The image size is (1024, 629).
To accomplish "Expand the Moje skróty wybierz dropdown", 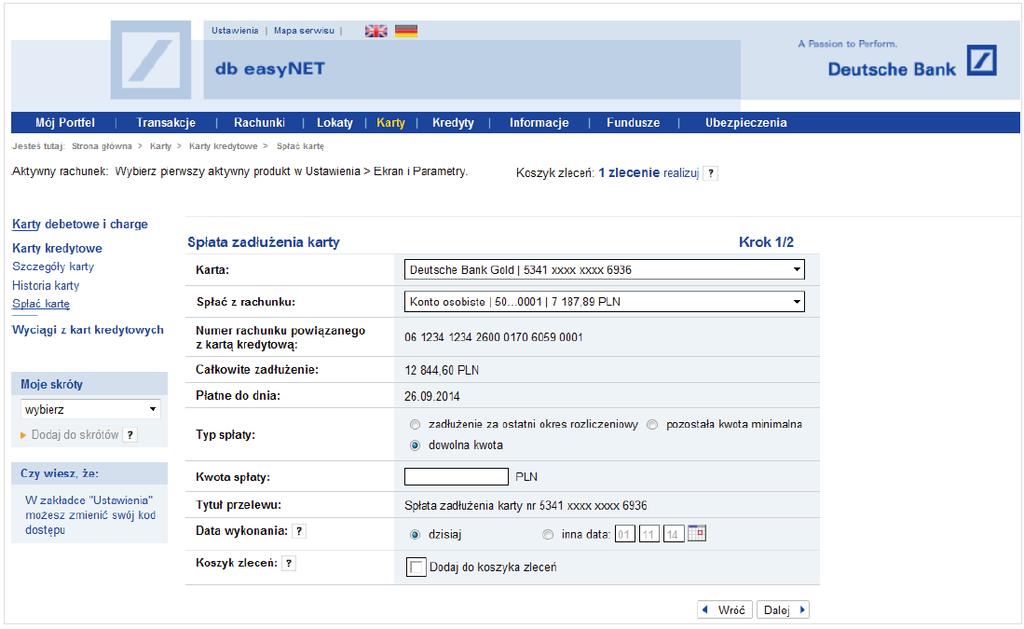I will [x=90, y=410].
